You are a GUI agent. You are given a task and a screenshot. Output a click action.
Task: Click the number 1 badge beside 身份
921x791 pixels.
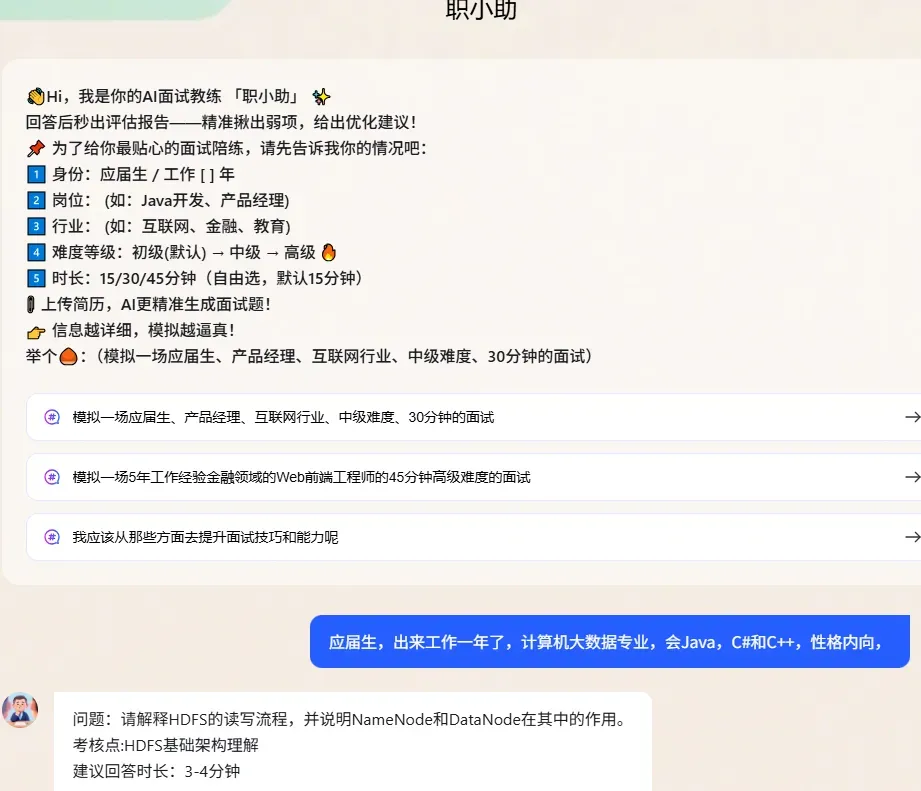(36, 174)
